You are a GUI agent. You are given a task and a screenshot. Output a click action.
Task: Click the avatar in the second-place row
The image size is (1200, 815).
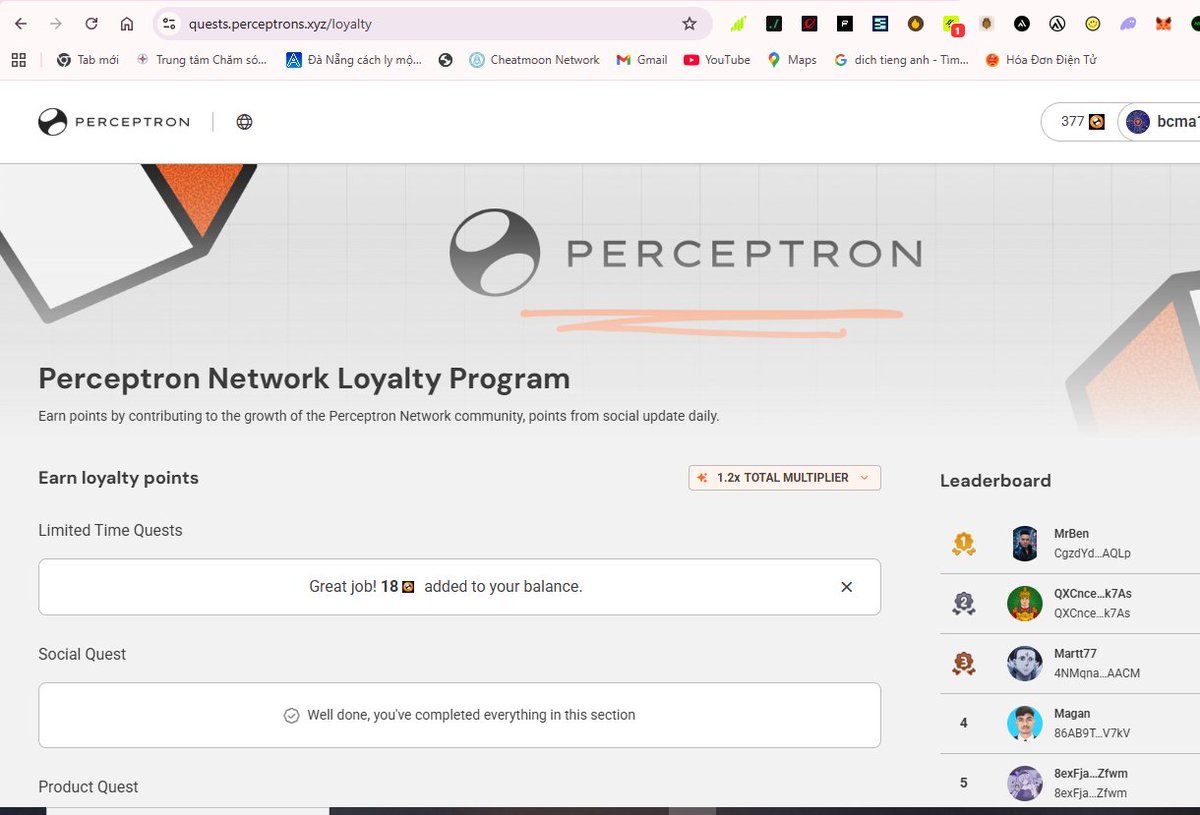[1025, 604]
